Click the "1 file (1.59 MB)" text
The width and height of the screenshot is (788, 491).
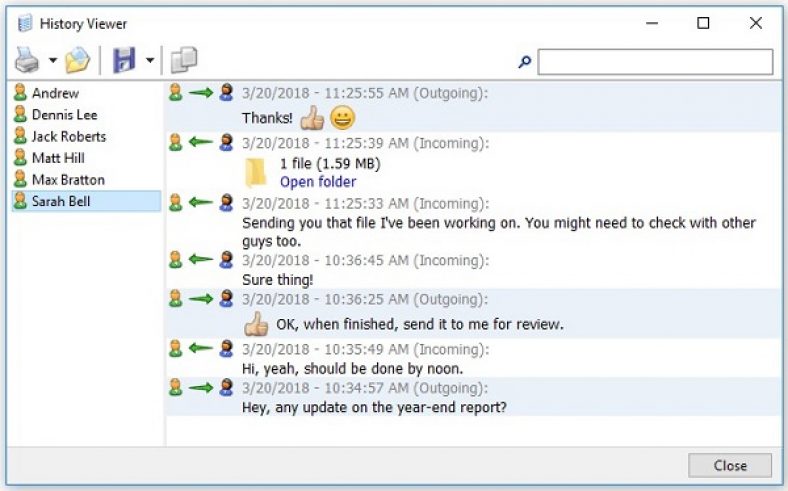(x=330, y=163)
